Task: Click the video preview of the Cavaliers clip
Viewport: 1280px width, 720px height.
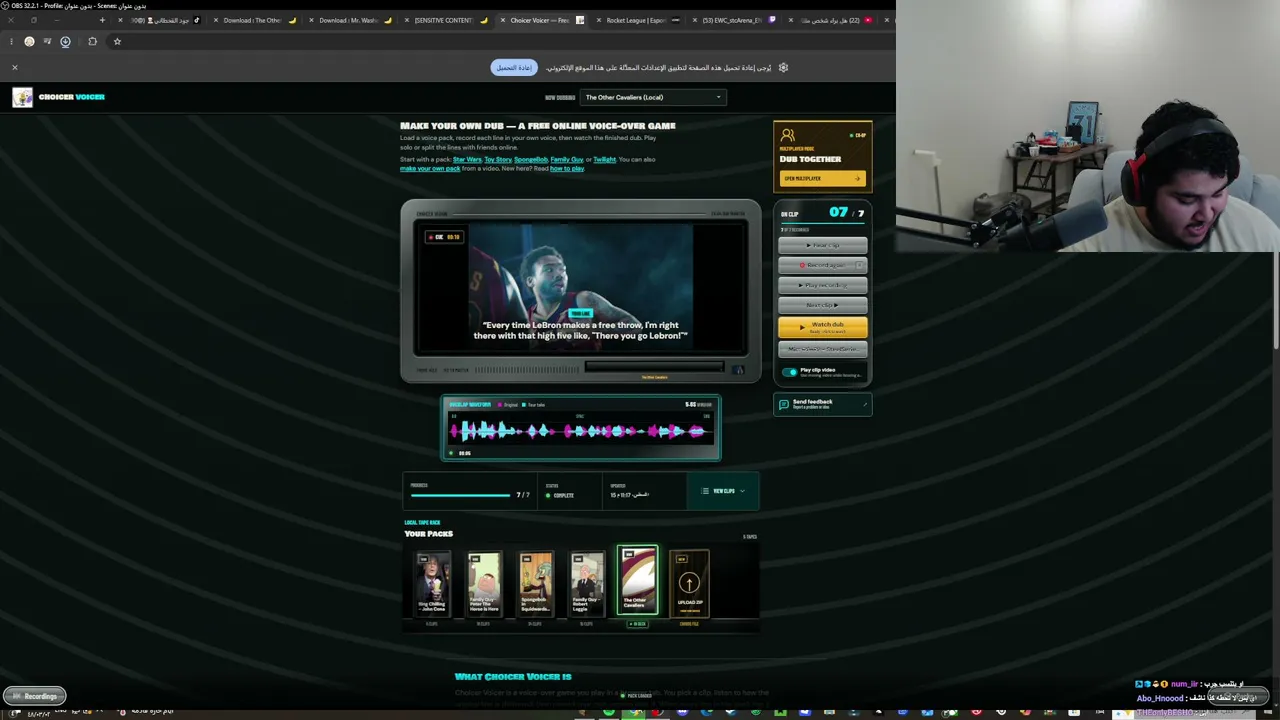Action: tap(581, 288)
